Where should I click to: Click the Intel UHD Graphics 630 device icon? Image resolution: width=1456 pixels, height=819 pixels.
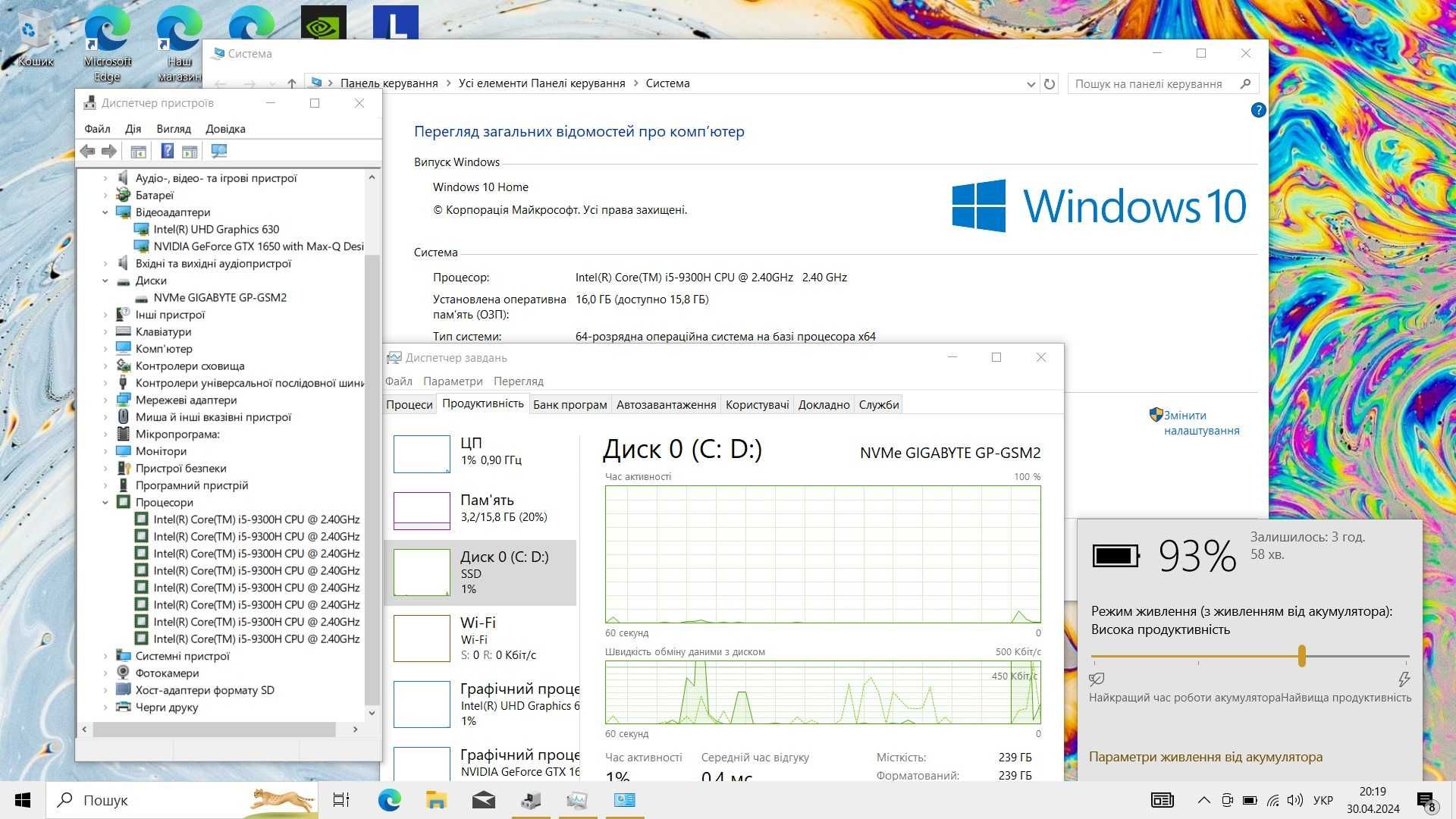click(x=141, y=229)
